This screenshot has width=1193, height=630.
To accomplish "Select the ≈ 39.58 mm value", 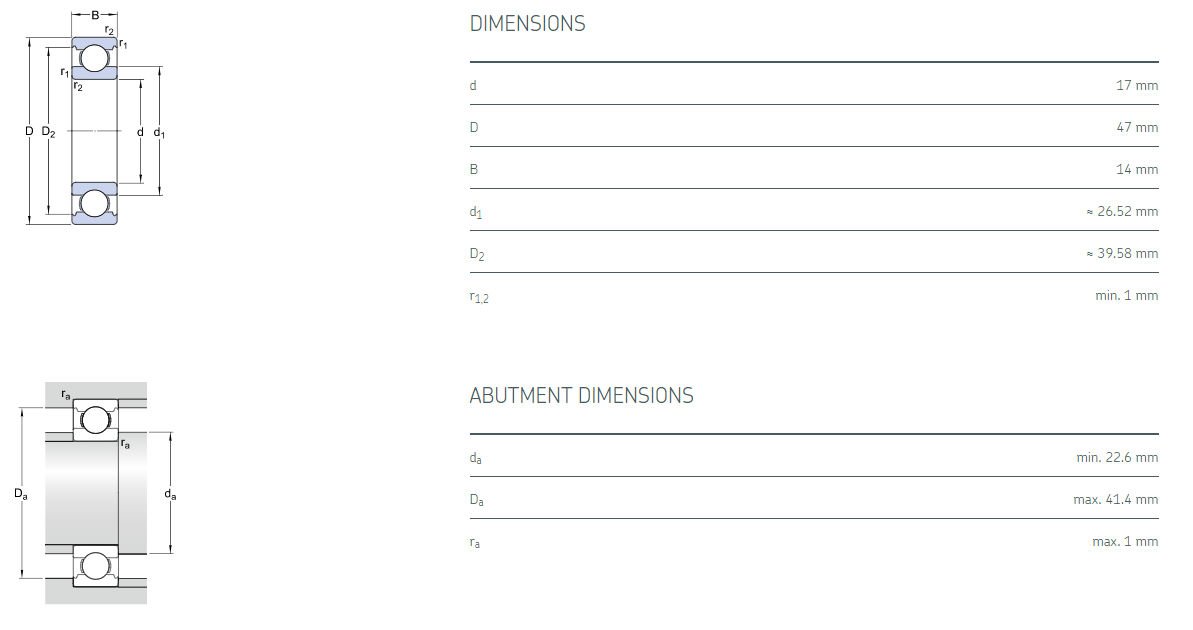I will (1121, 253).
